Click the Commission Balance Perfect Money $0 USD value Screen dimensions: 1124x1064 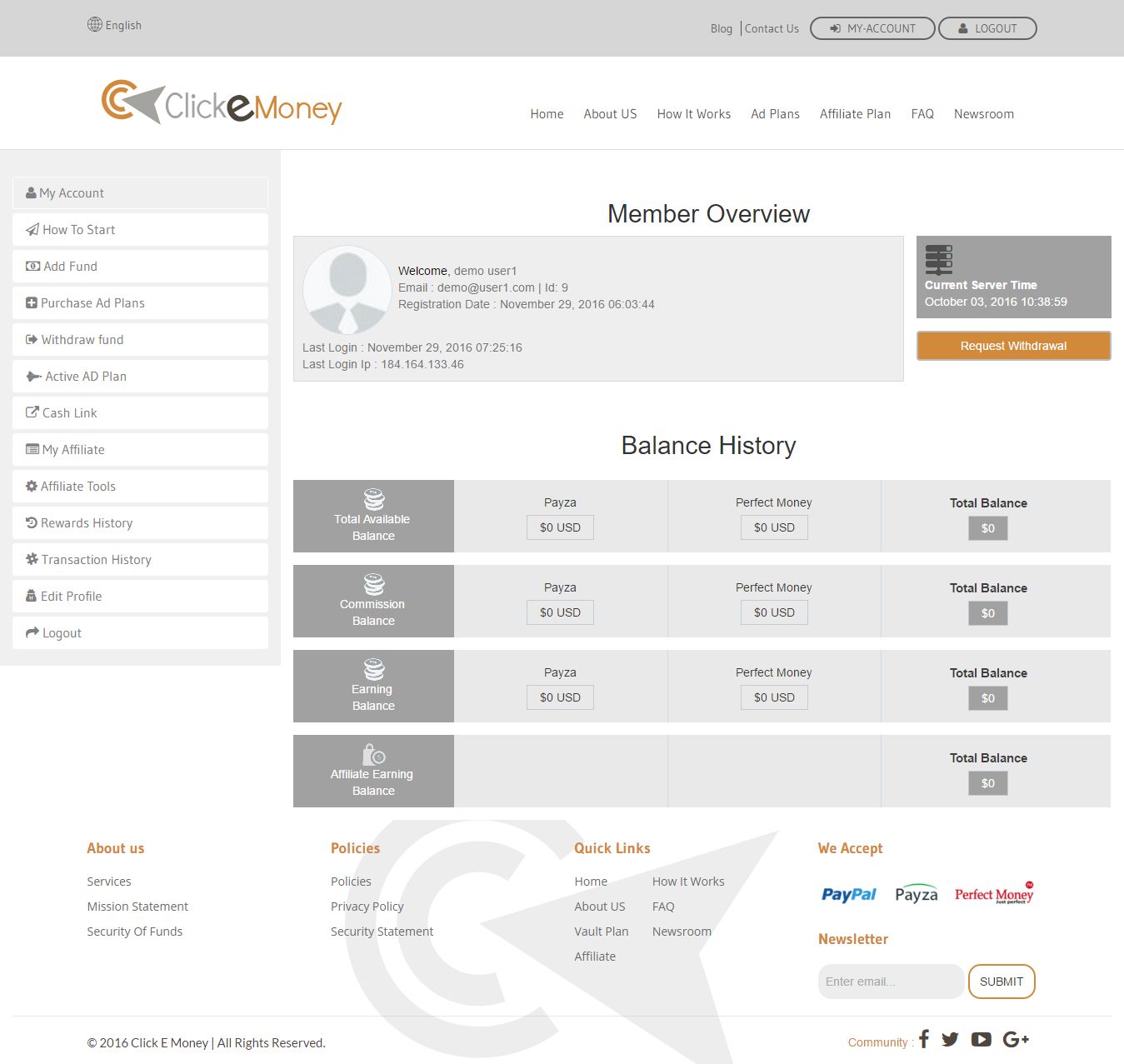(774, 612)
